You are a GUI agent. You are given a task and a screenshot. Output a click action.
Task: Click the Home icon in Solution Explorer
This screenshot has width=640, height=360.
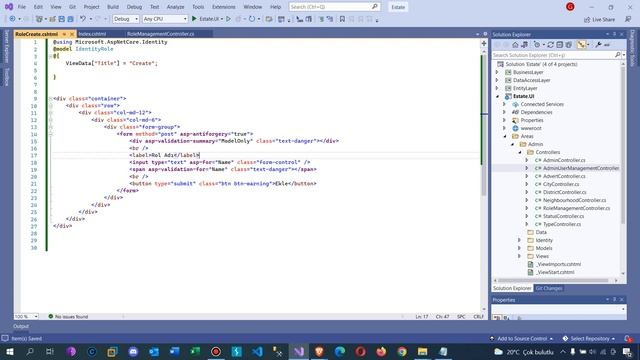pyautogui.click(x=515, y=45)
